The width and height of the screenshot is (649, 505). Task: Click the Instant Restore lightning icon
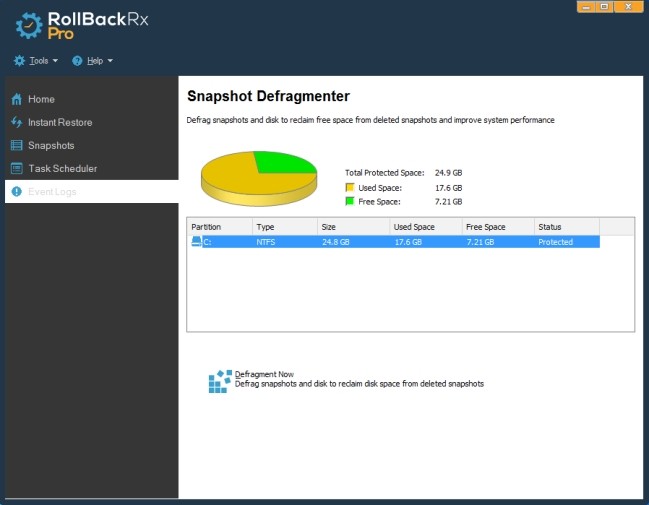point(17,123)
